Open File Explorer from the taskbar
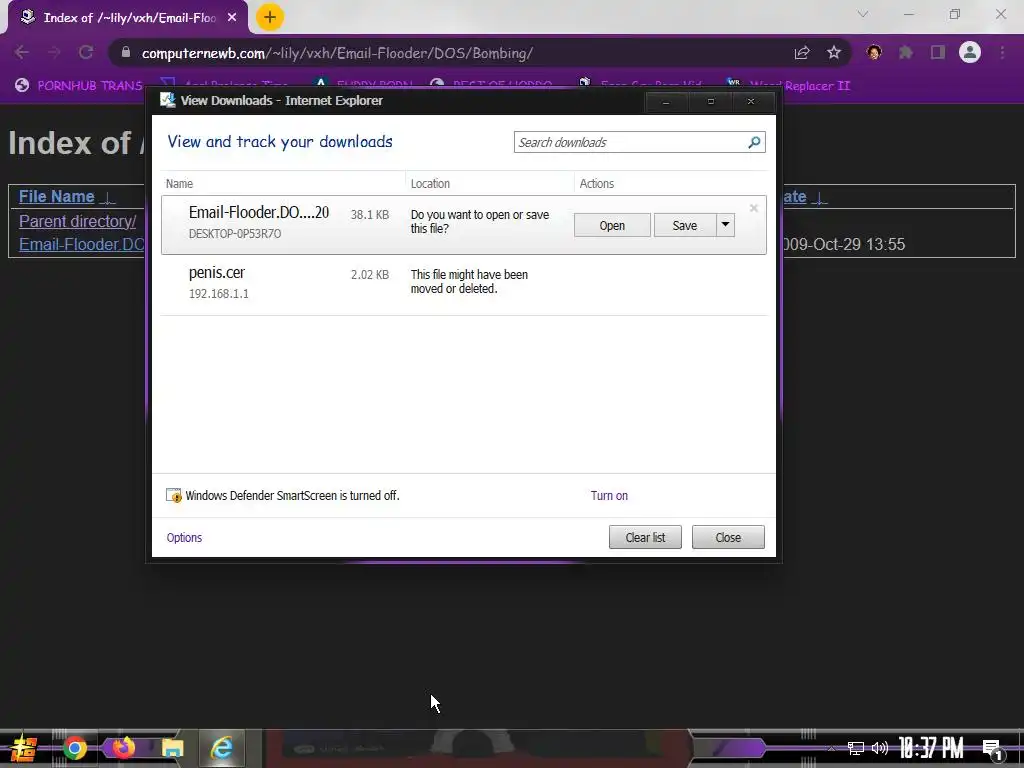The height and width of the screenshot is (768, 1024). click(x=172, y=748)
